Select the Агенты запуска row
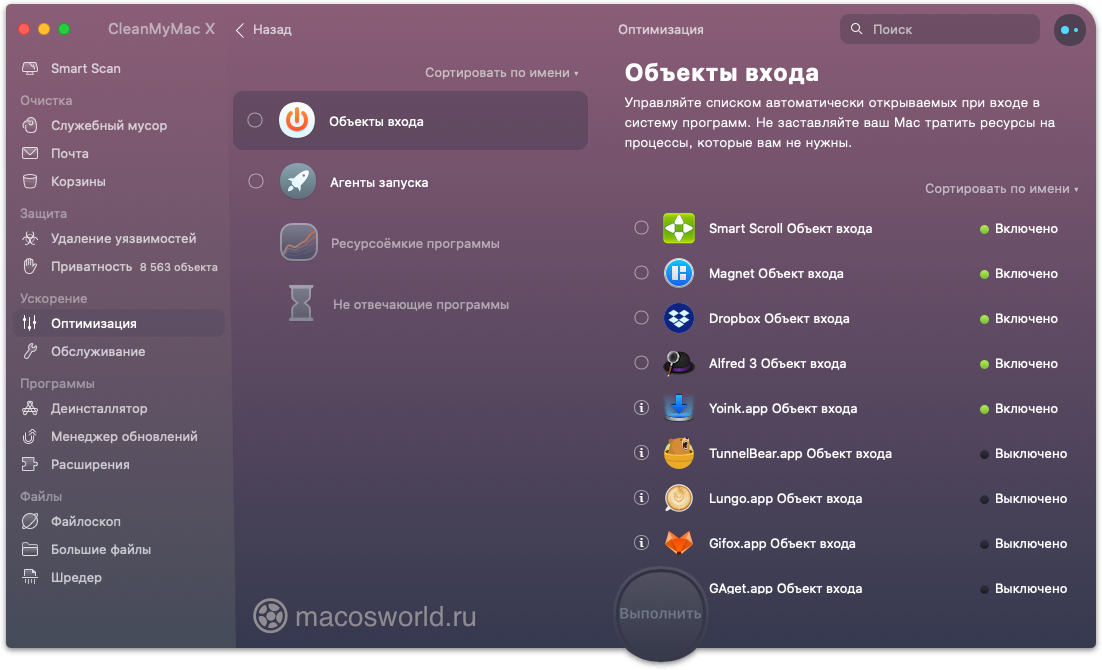 point(410,181)
